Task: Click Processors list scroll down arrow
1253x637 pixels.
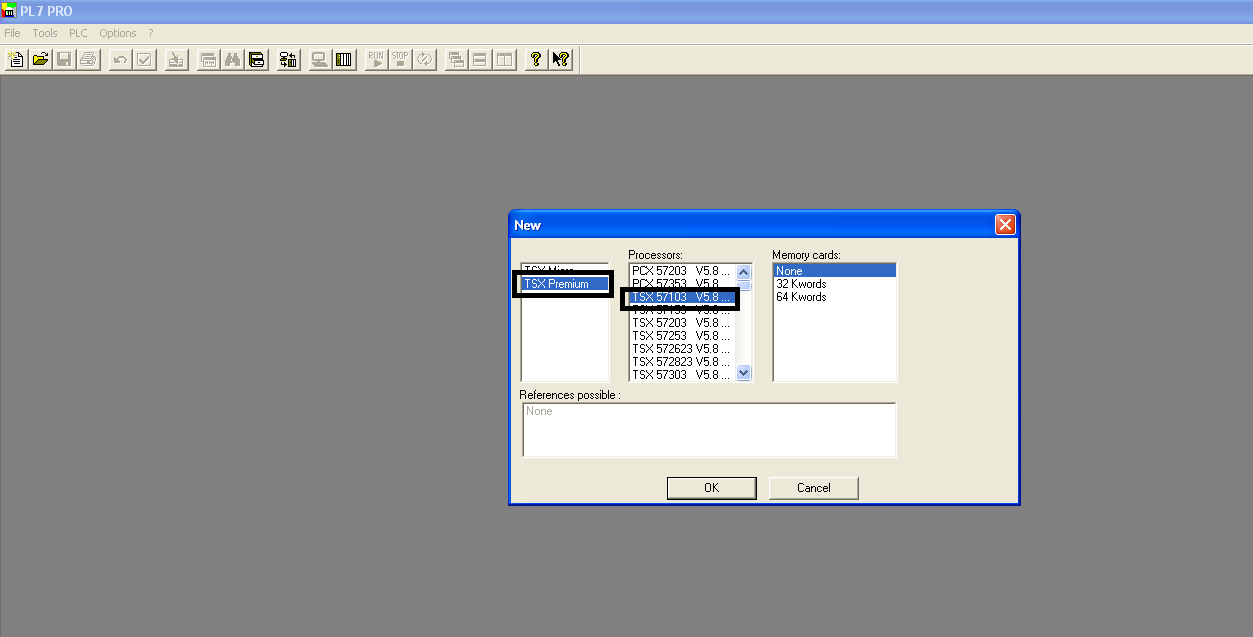Action: pyautogui.click(x=743, y=373)
